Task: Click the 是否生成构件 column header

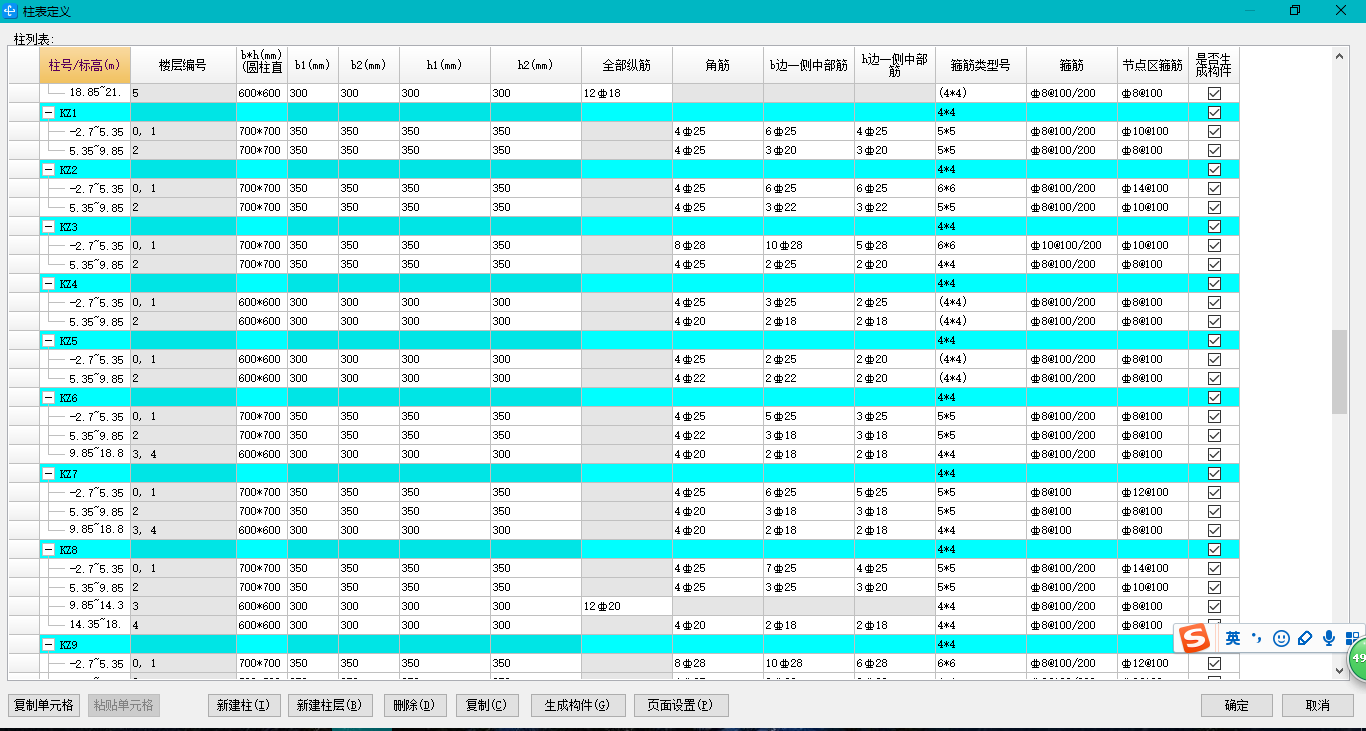Action: 1214,65
